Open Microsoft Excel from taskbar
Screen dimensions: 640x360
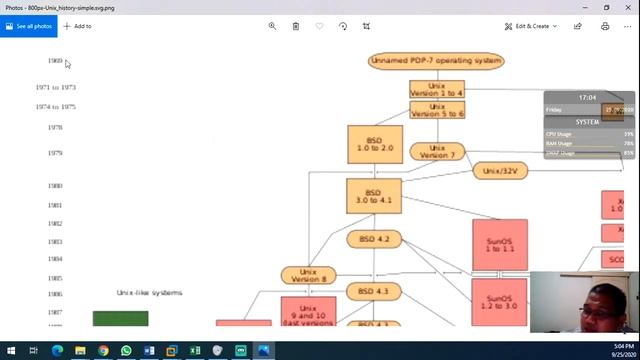[x=195, y=351]
